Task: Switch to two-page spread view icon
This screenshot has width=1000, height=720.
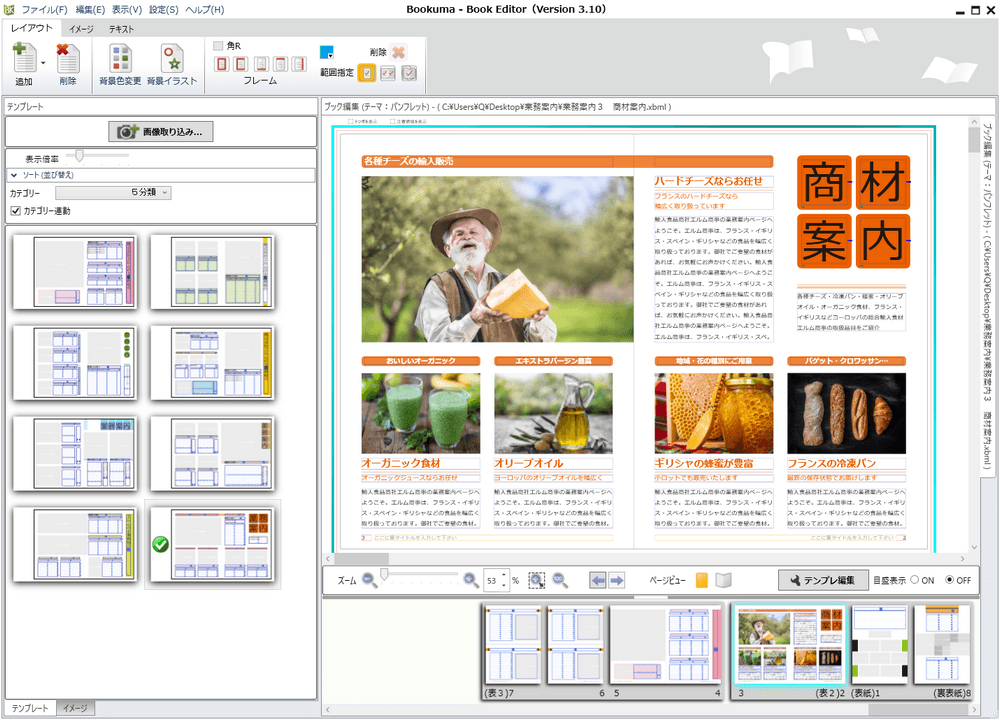Action: [x=724, y=580]
